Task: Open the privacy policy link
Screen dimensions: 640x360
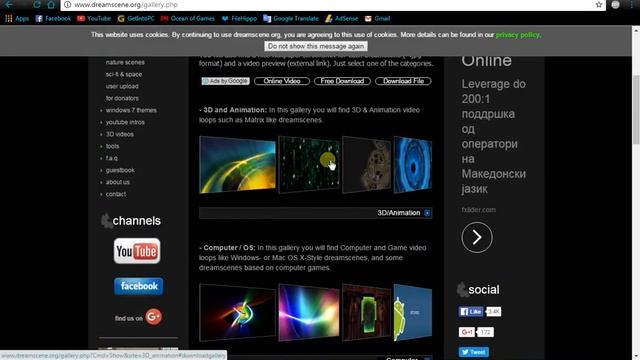Action: coord(518,35)
